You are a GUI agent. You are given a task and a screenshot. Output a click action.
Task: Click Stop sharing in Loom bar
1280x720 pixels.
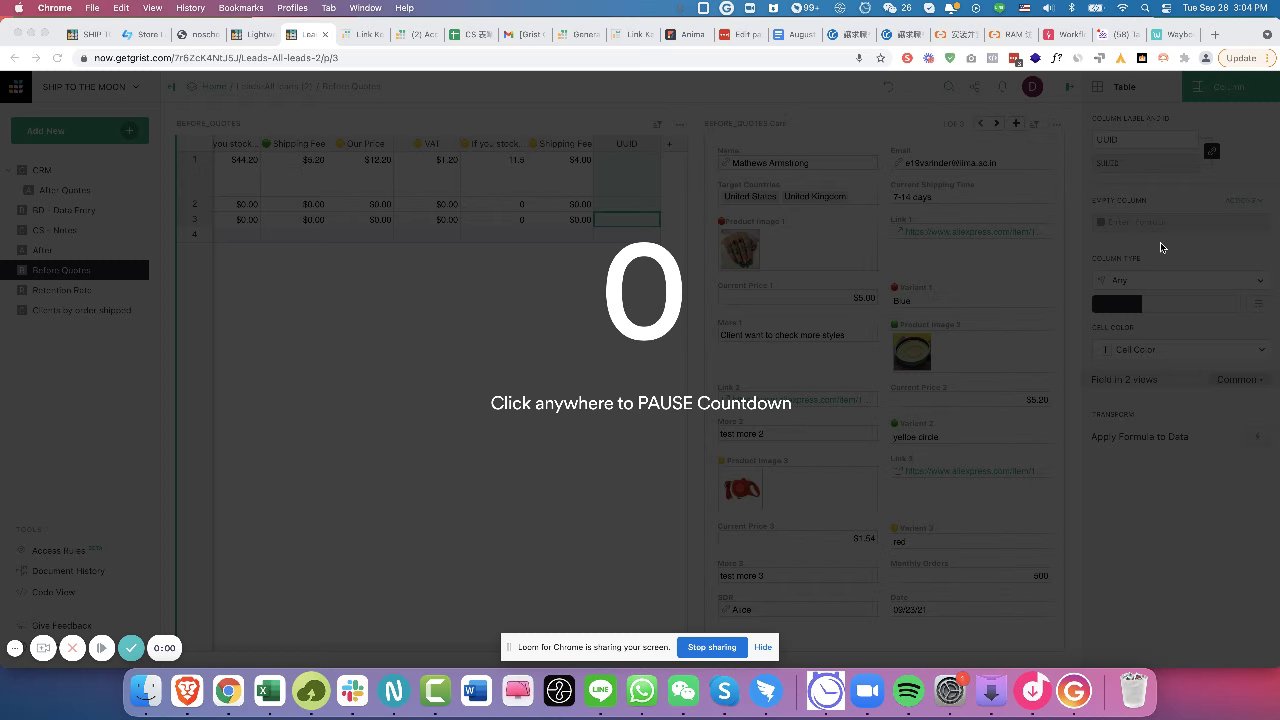tap(712, 647)
